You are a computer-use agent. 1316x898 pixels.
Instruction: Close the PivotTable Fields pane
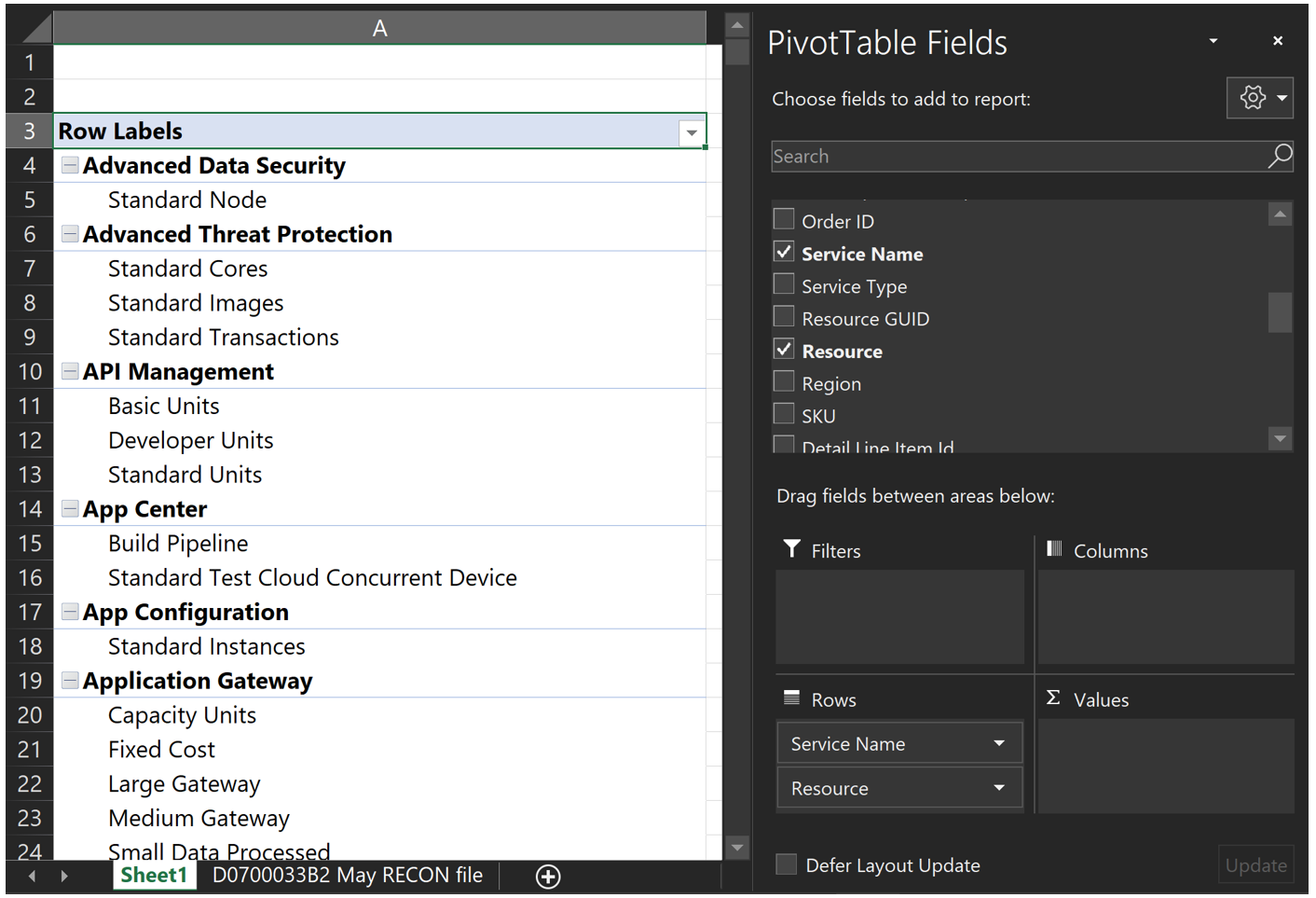(x=1278, y=41)
